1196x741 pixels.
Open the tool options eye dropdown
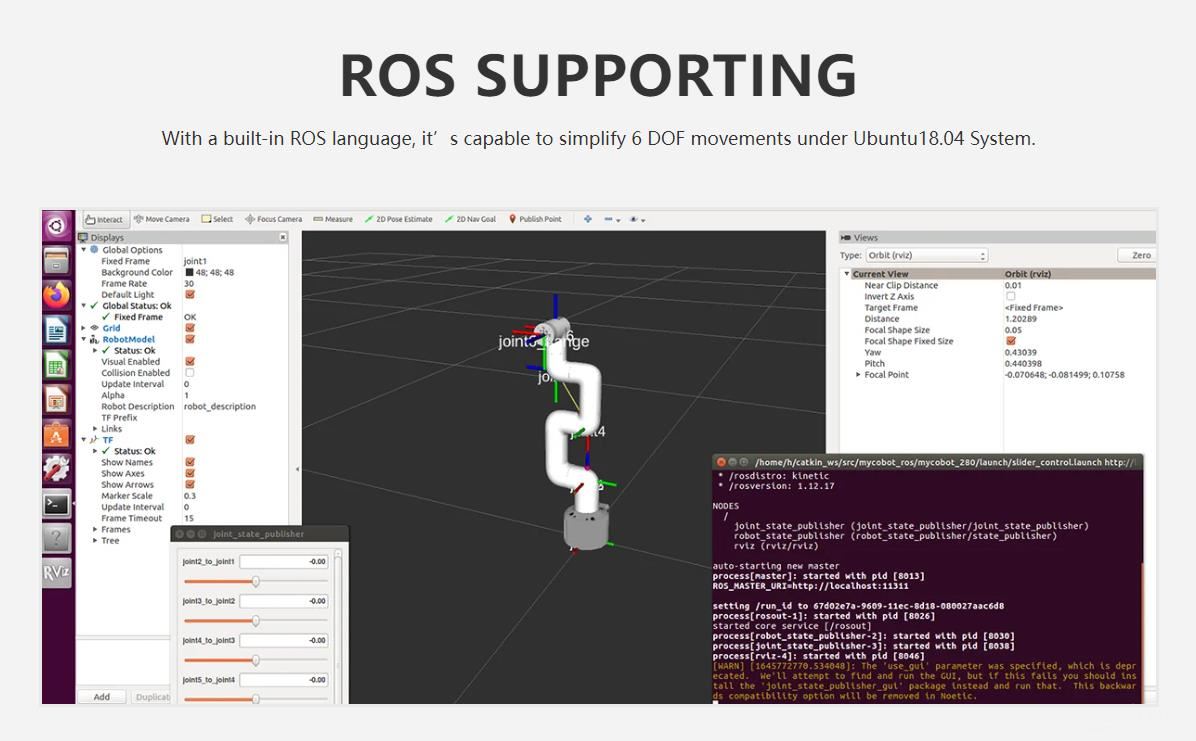pyautogui.click(x=637, y=220)
